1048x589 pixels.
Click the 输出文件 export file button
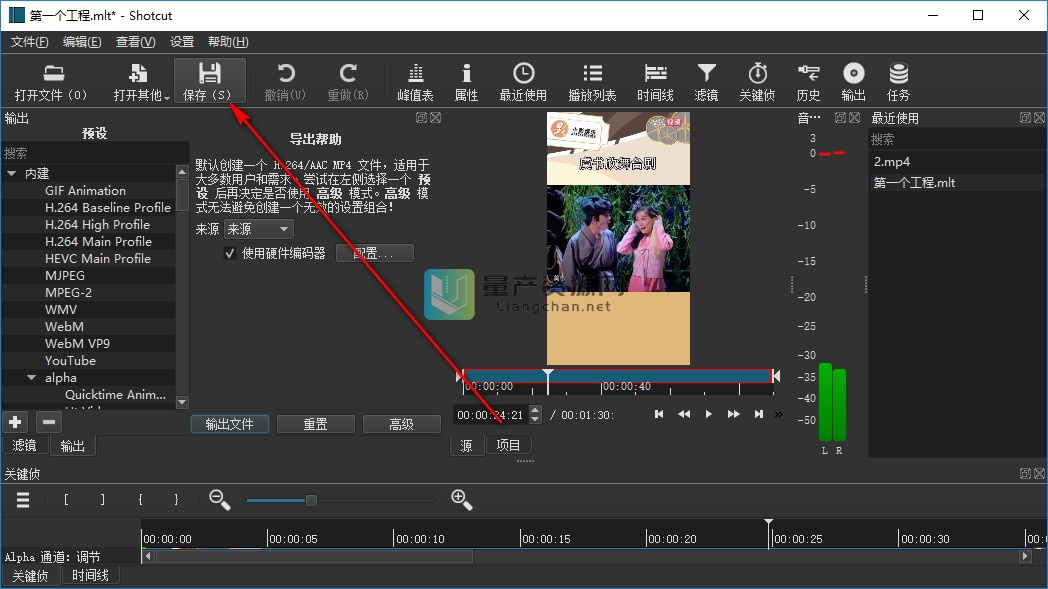pyautogui.click(x=229, y=424)
